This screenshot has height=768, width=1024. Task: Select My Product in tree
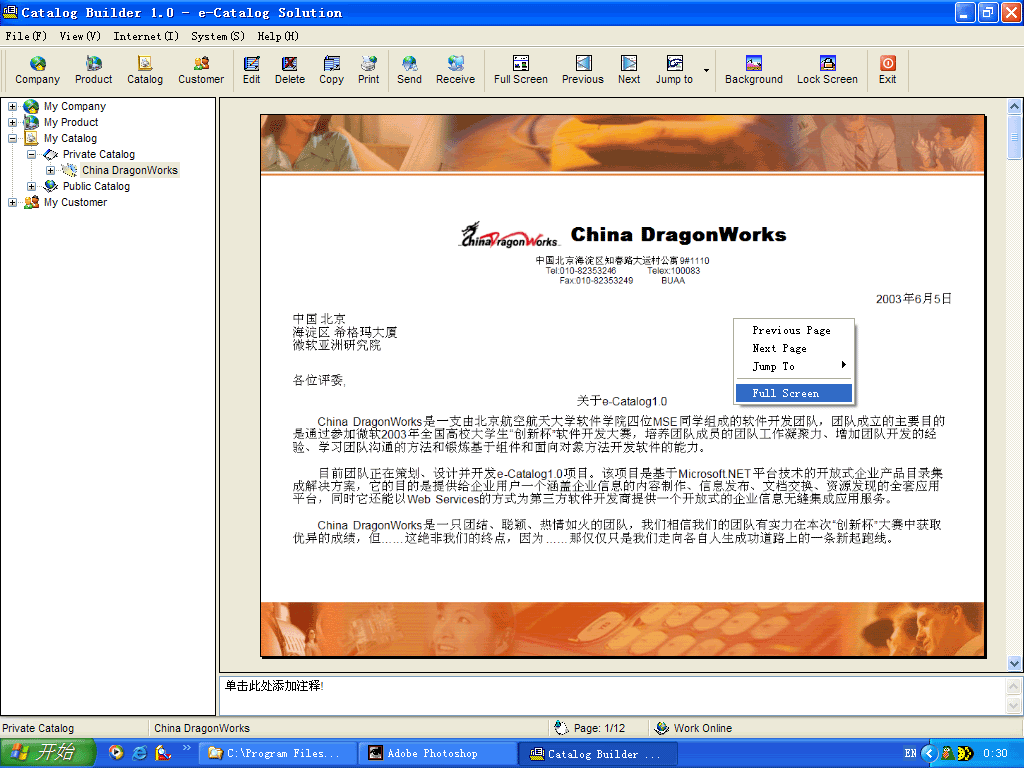pos(71,122)
